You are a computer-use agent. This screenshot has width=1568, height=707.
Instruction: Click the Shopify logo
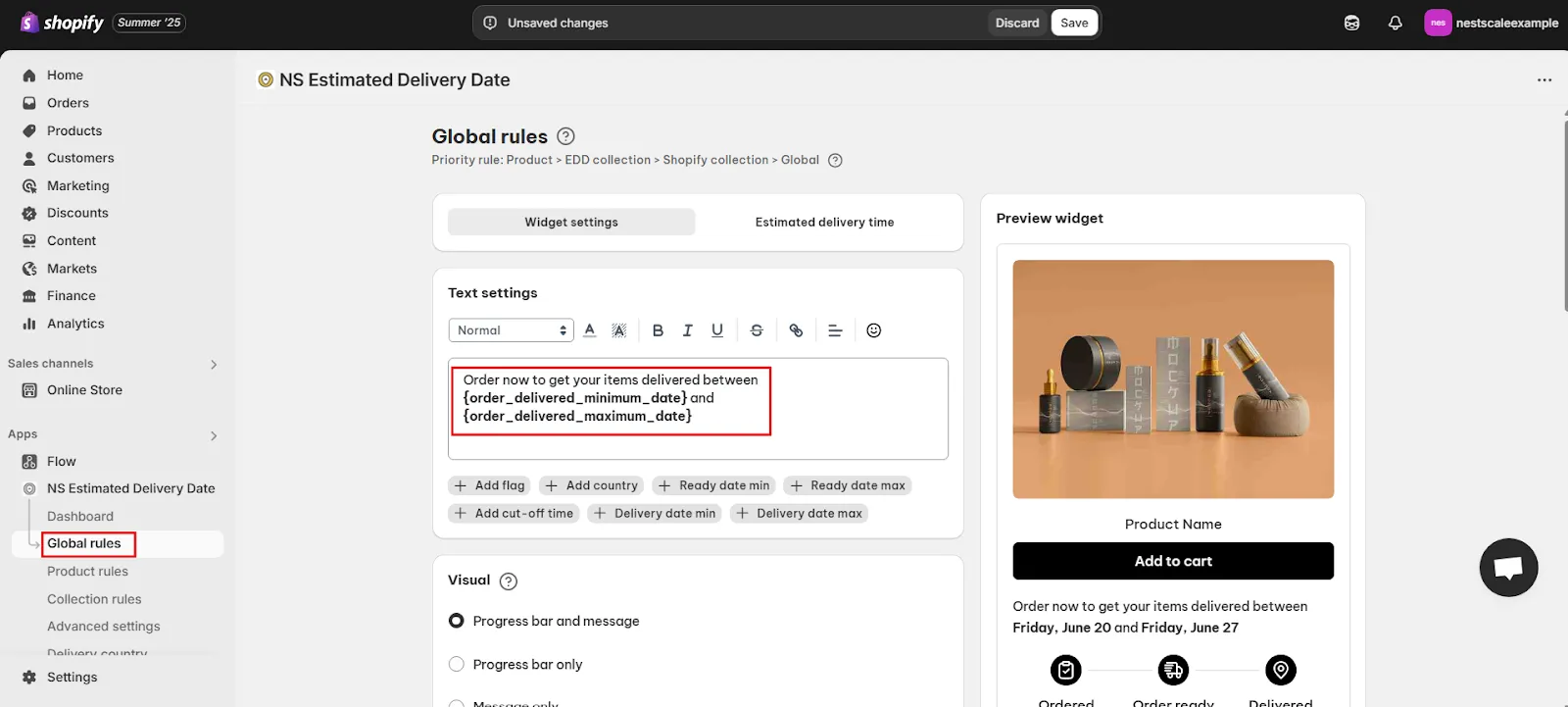[62, 23]
